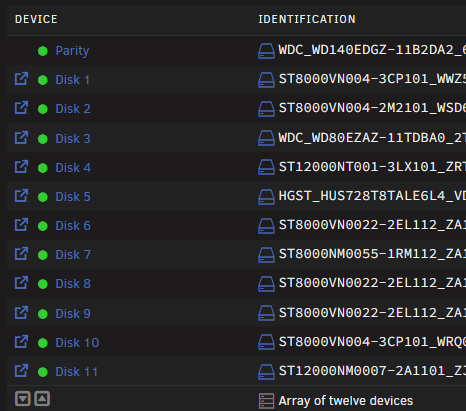Viewport: 466px width, 411px height.
Task: Click drive icon beside ST8000VN004-3CP101_WRQ
Action: coord(266,342)
